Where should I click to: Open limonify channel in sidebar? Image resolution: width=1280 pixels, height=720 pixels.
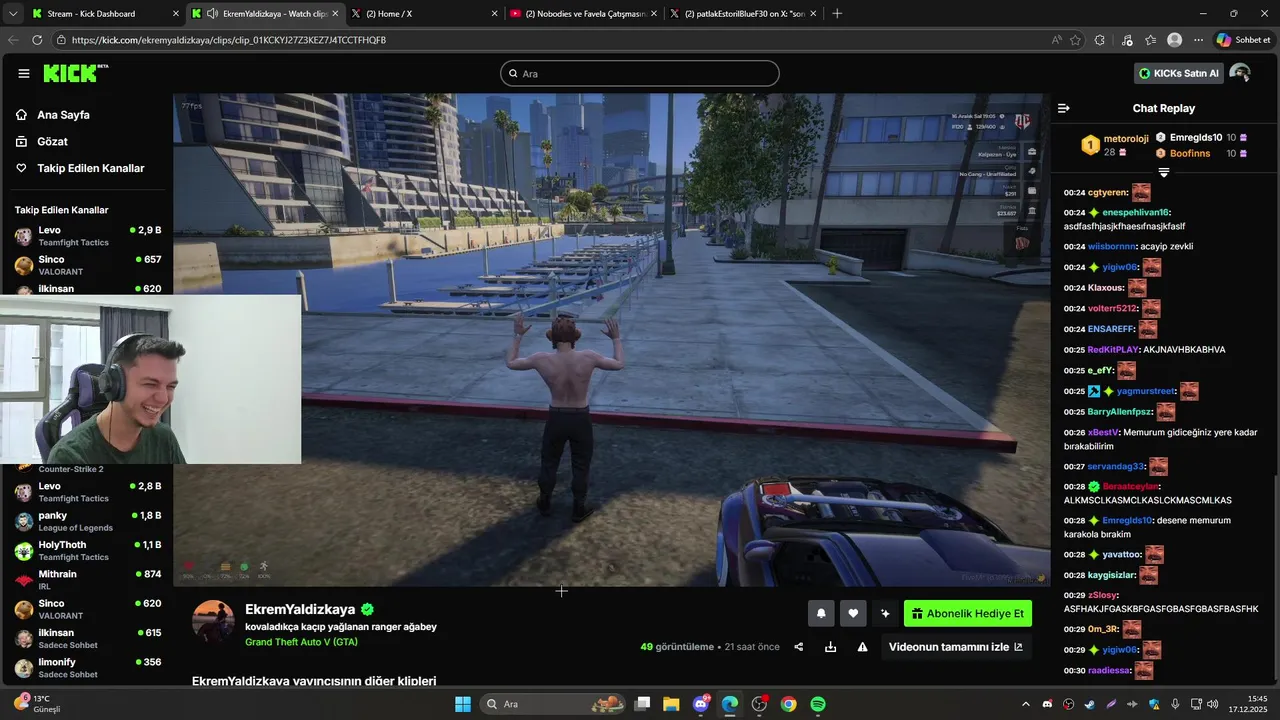pos(88,667)
